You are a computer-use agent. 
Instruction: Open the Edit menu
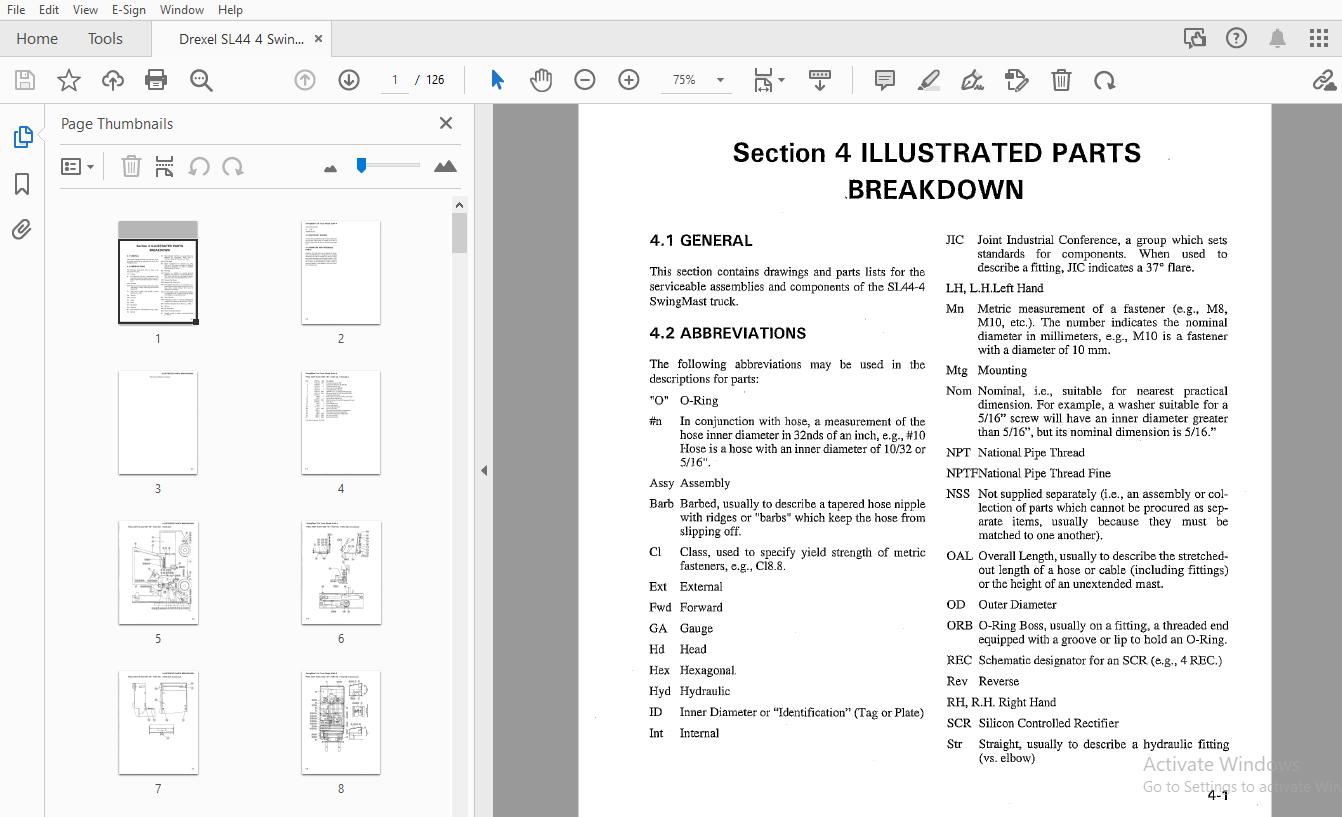48,9
